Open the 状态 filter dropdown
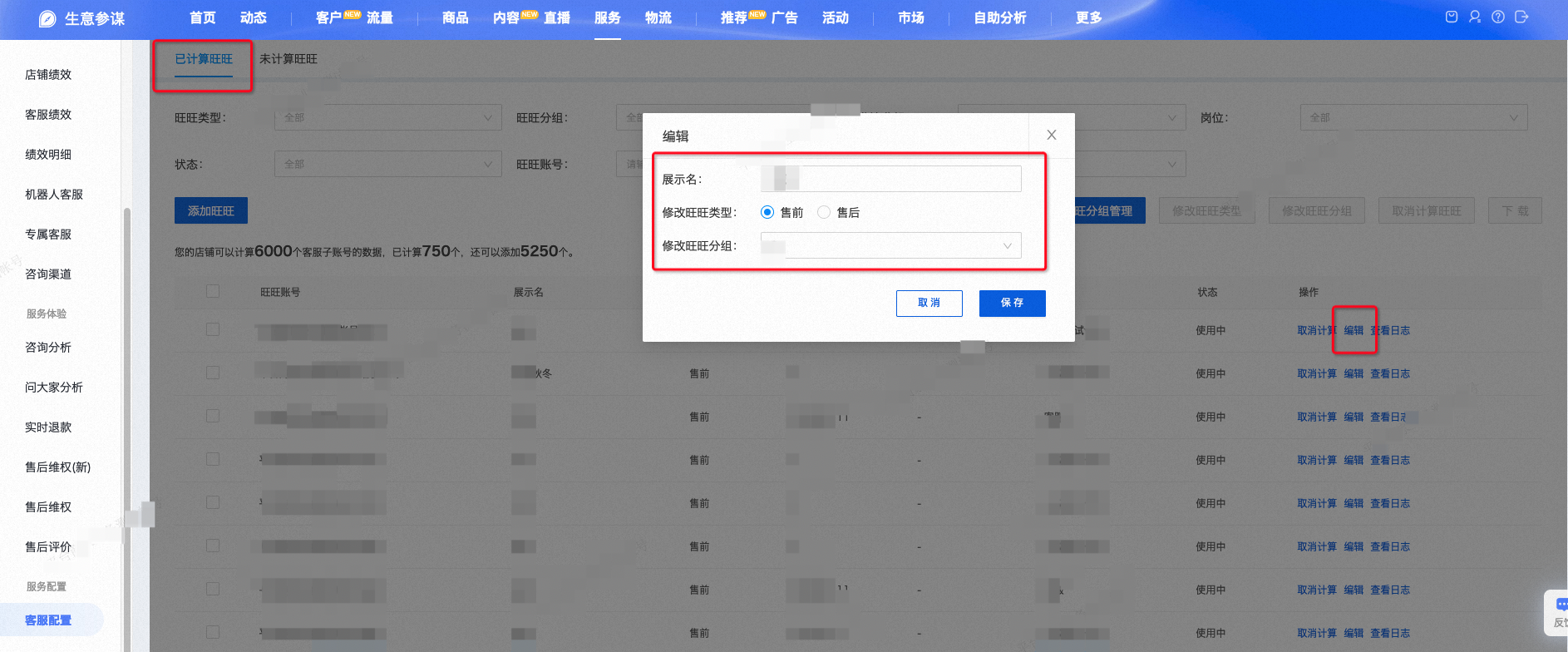 click(388, 164)
